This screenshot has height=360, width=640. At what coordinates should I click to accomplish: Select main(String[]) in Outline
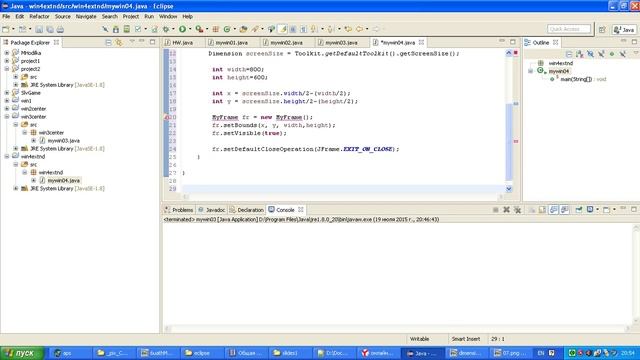pyautogui.click(x=576, y=79)
